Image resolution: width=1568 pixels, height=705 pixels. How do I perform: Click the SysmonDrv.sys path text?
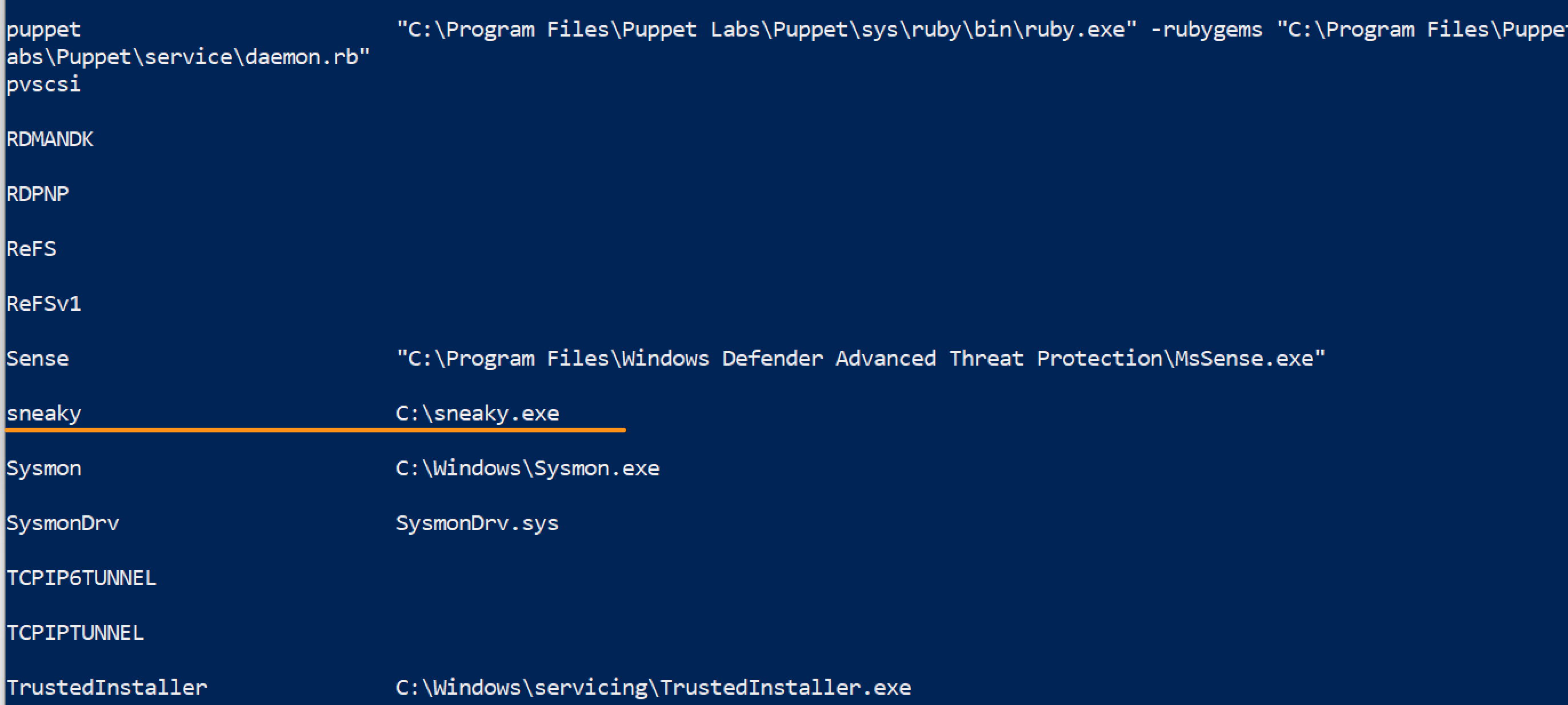pos(477,523)
